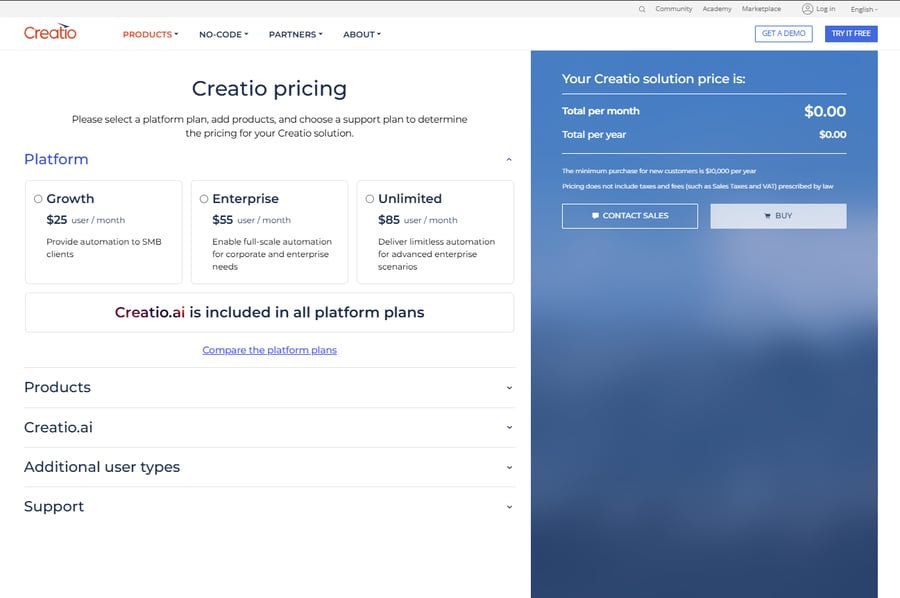The image size is (900, 598).
Task: Go to the Marketplace link
Action: point(761,9)
